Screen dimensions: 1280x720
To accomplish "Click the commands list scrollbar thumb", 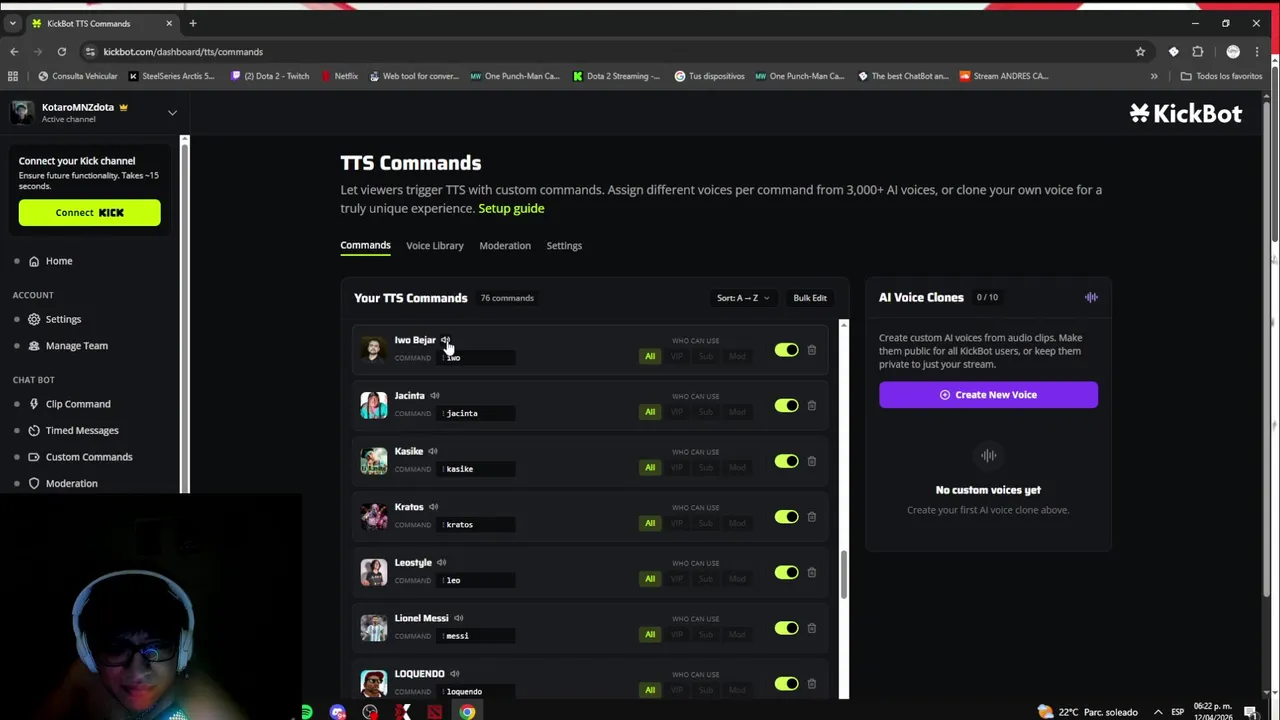I will click(x=843, y=575).
